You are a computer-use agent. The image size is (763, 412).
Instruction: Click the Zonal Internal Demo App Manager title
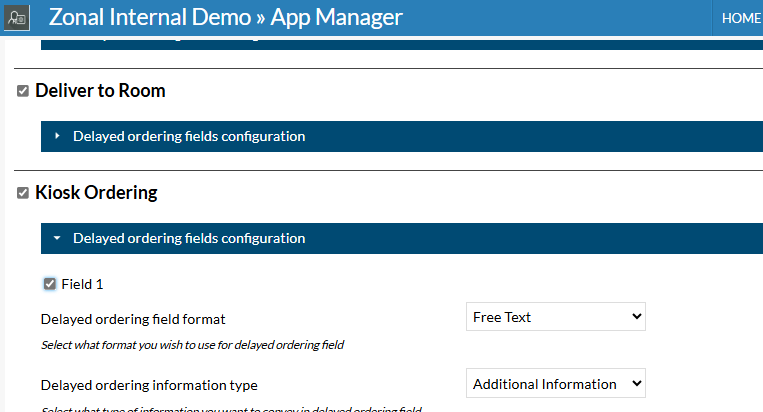point(226,17)
